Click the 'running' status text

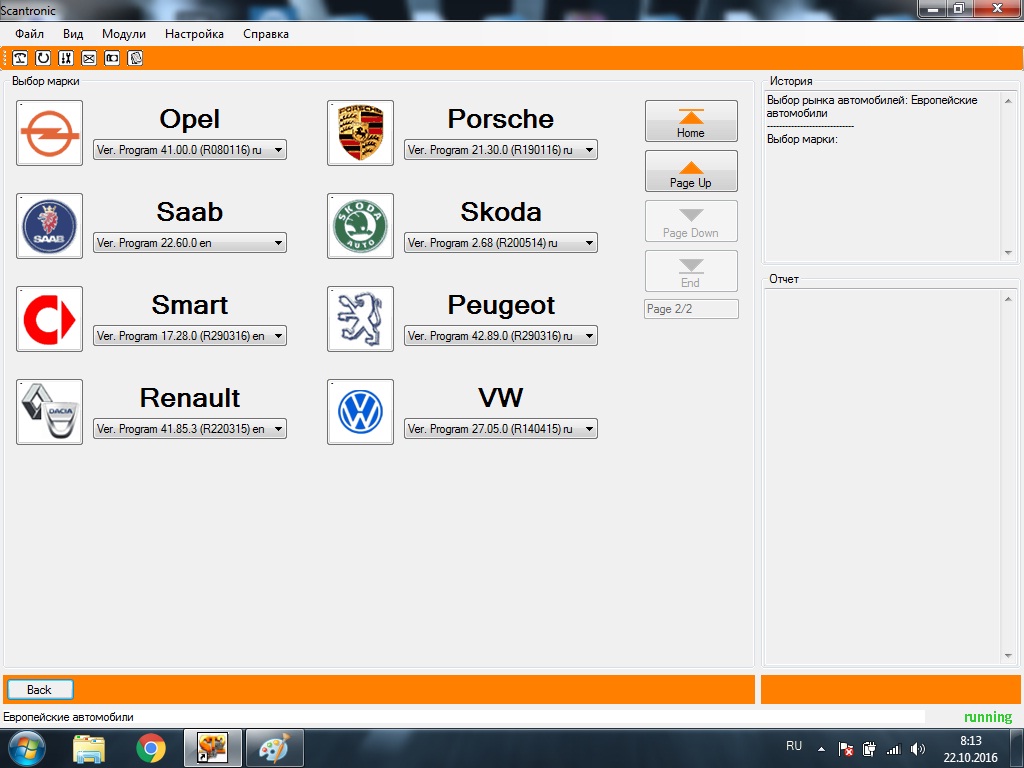[x=988, y=717]
